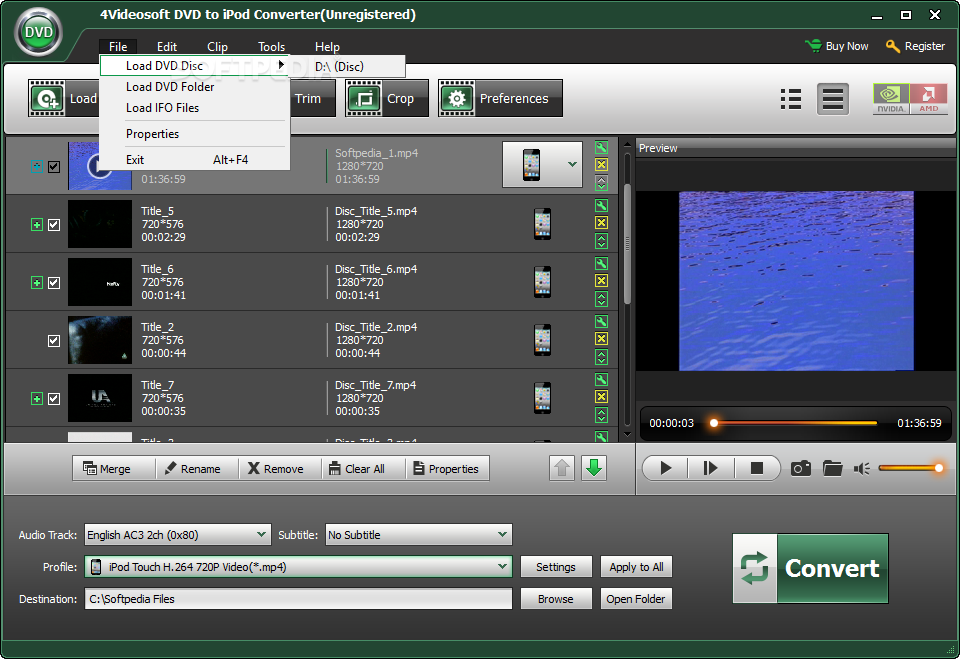This screenshot has height=659, width=960.
Task: Open settings wrench for Title_6 row
Action: tap(601, 264)
